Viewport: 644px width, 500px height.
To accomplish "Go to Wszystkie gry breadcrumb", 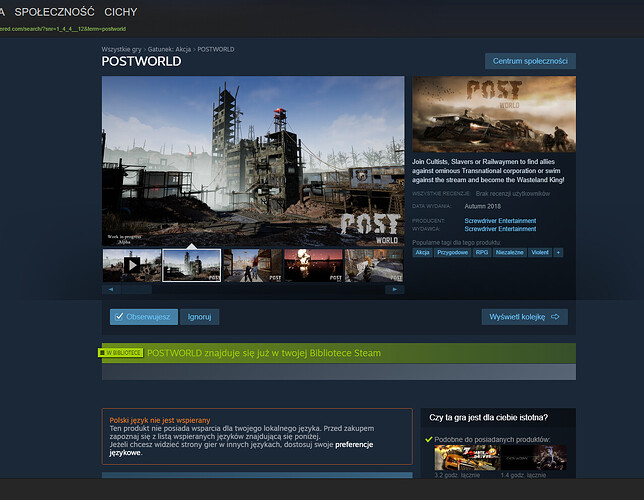I will 121,49.
